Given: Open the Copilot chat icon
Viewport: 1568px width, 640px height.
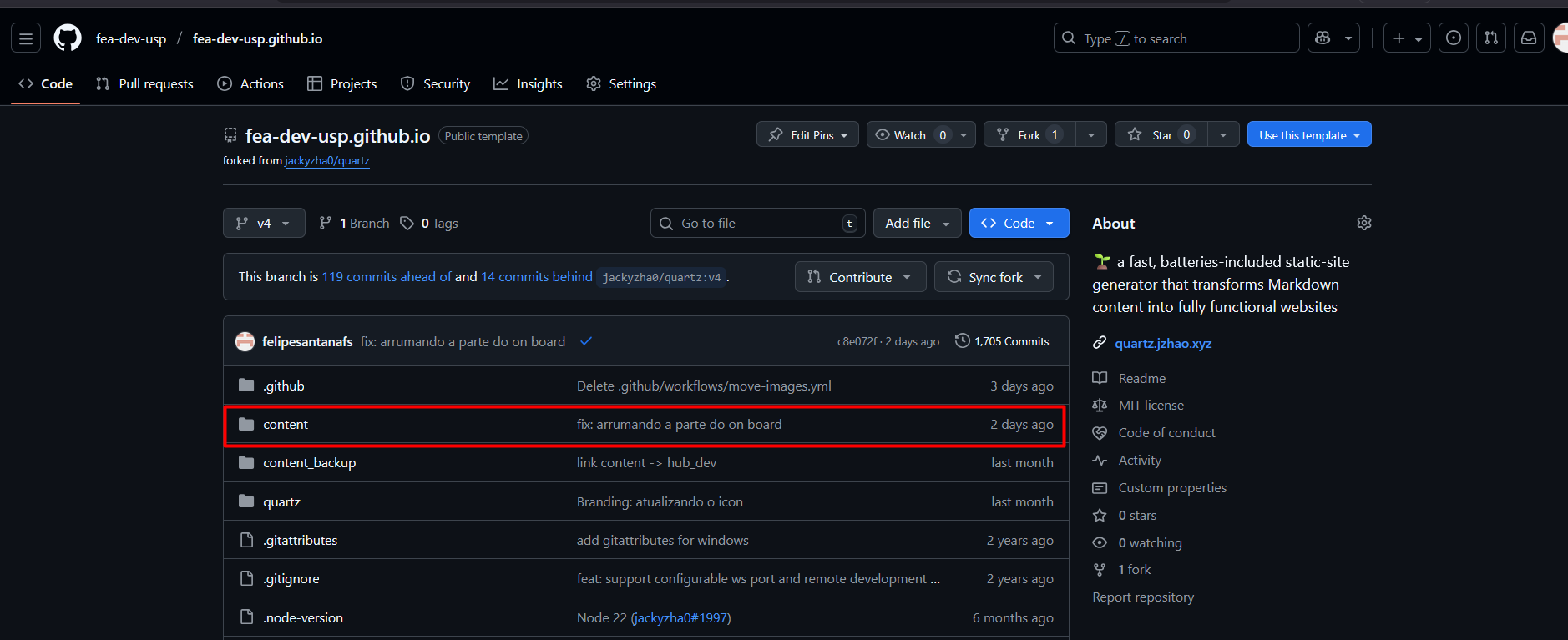Looking at the screenshot, I should pyautogui.click(x=1323, y=38).
